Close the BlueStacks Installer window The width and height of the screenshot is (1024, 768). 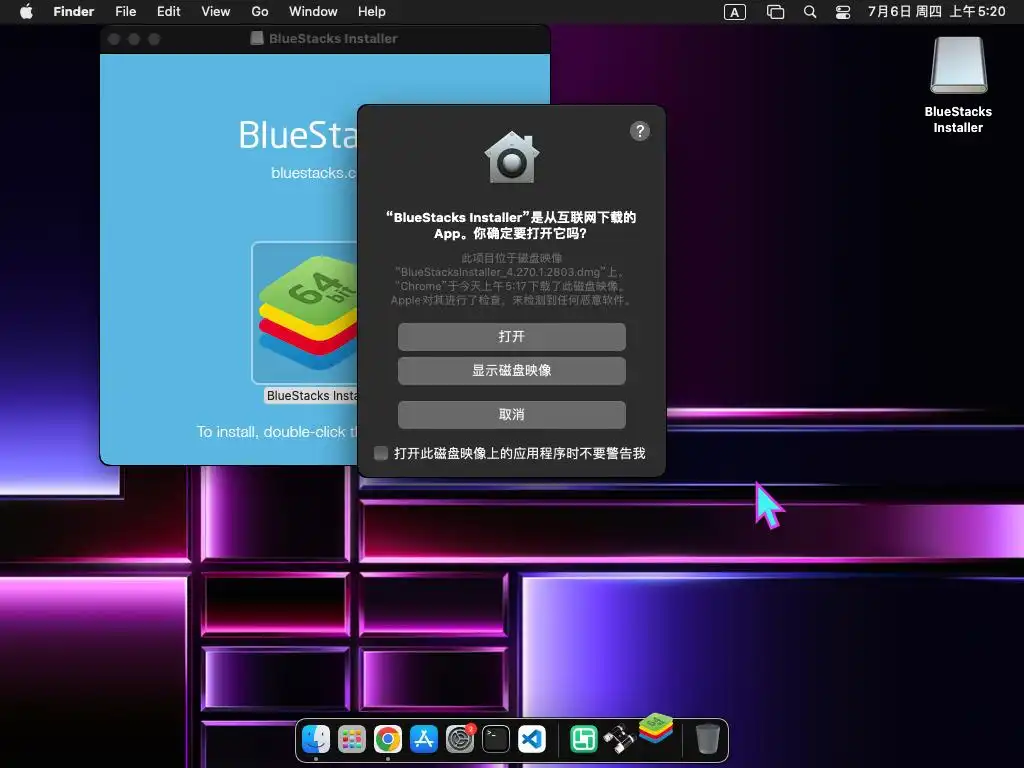coord(114,39)
